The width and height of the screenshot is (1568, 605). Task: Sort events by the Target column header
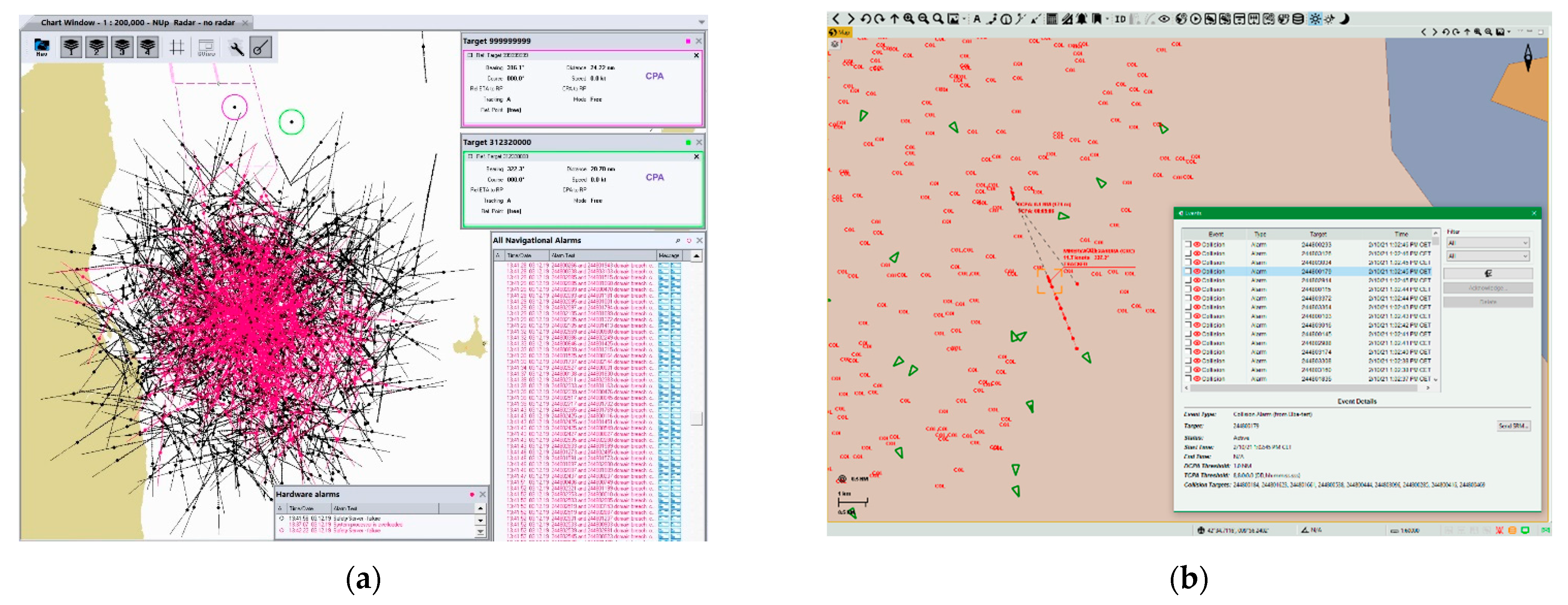tap(1318, 234)
